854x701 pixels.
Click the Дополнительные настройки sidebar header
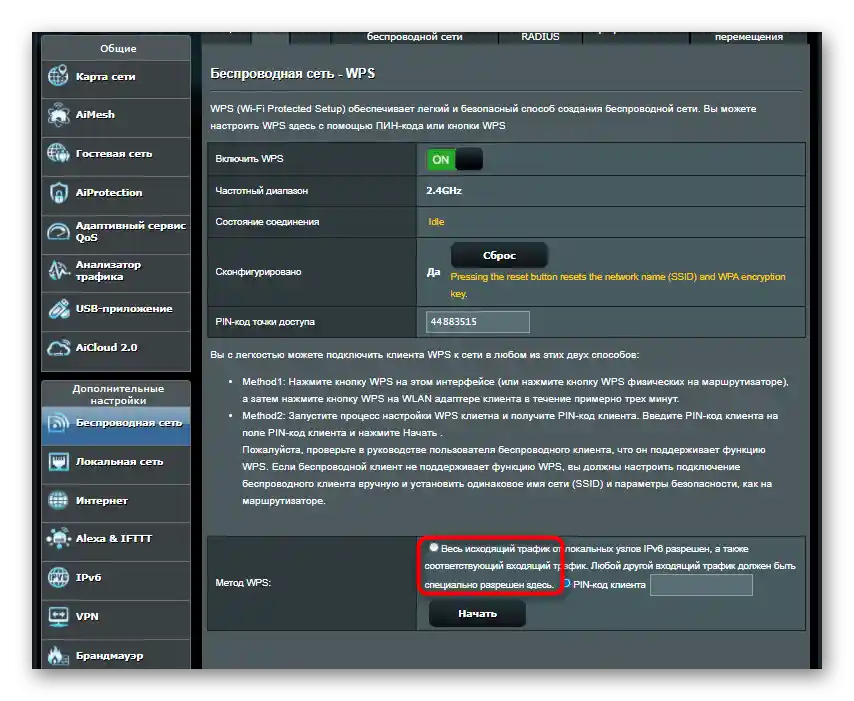[118, 394]
